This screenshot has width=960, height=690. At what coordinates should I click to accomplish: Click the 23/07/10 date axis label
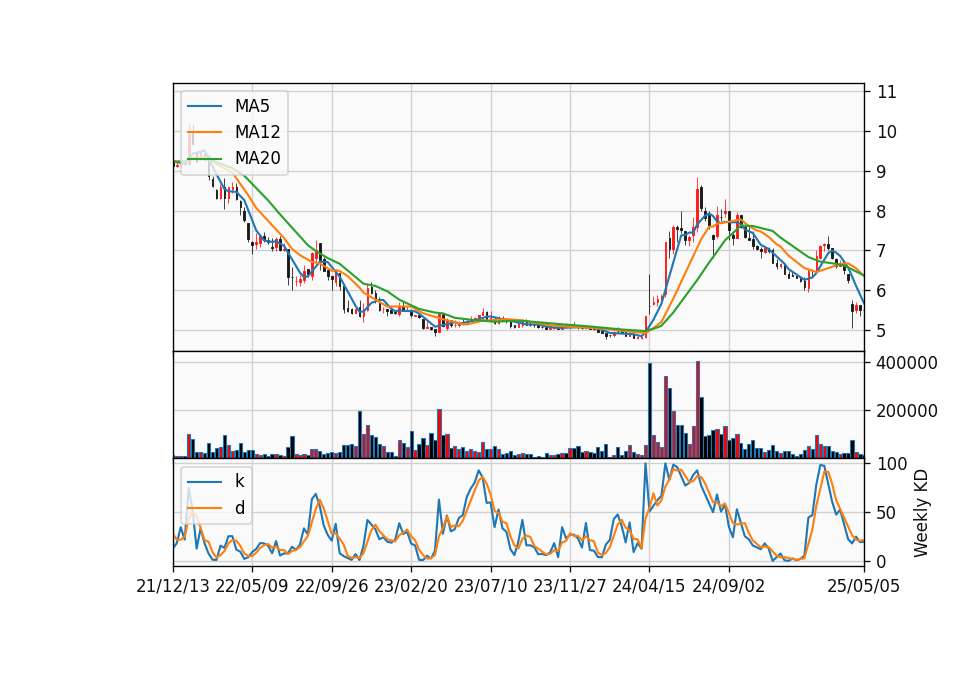(x=490, y=586)
